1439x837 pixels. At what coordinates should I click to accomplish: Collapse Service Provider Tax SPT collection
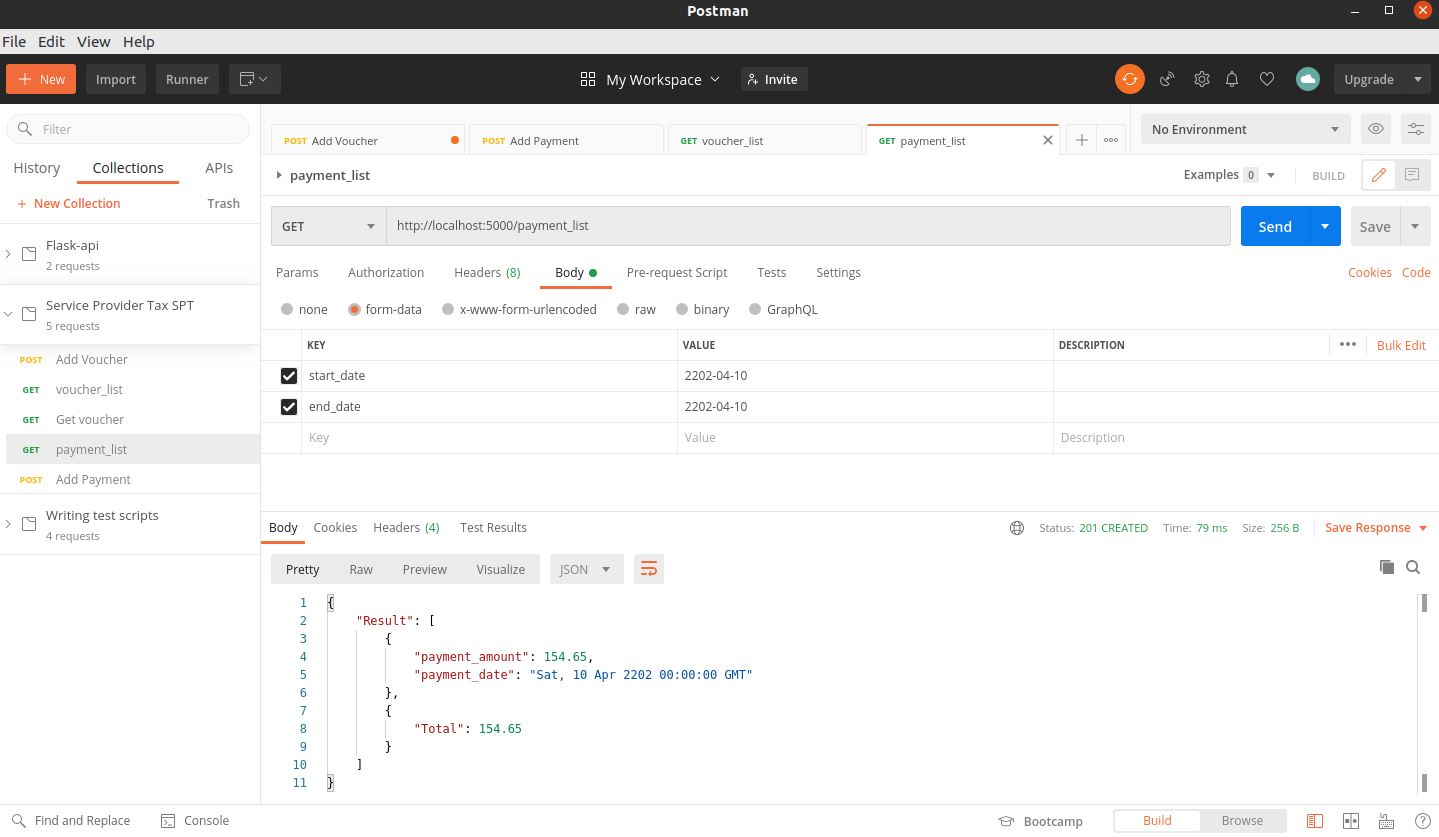pos(8,314)
